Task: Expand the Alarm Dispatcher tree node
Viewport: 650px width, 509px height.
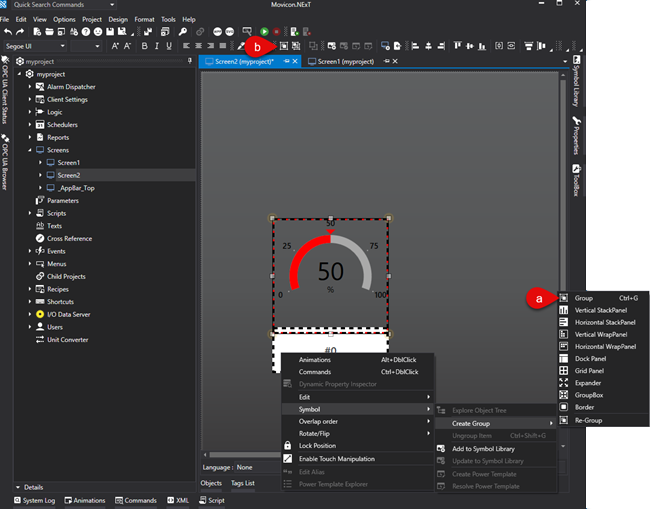Action: pos(30,87)
